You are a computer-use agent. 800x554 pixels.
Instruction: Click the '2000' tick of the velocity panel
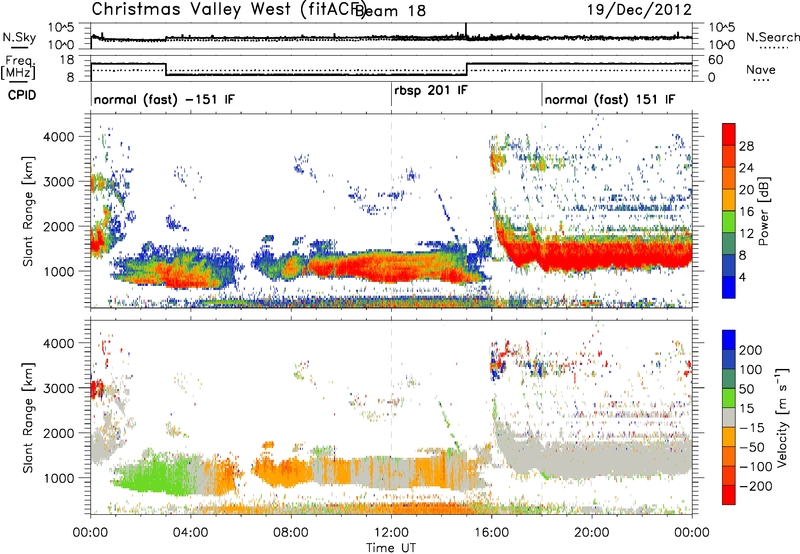click(x=59, y=433)
